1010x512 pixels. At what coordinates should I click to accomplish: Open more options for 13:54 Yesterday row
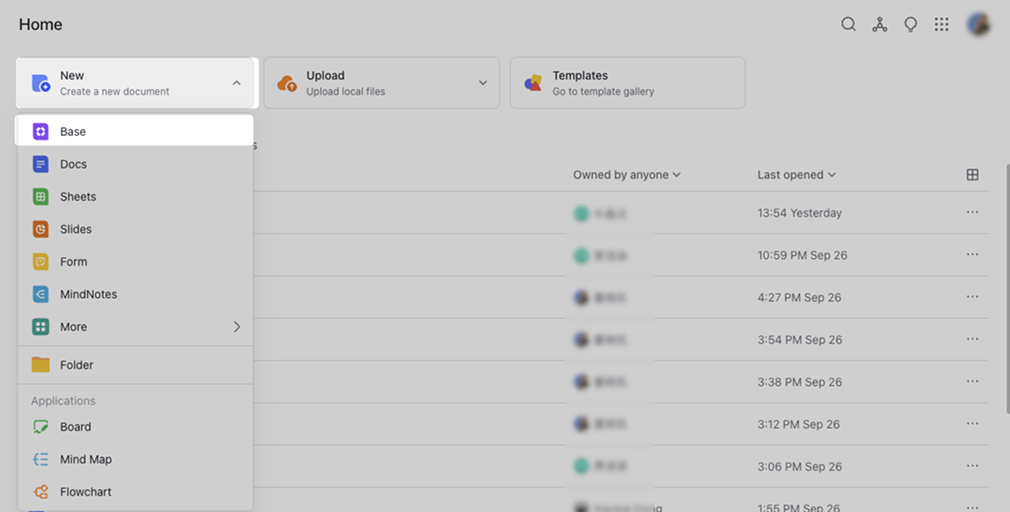(972, 213)
